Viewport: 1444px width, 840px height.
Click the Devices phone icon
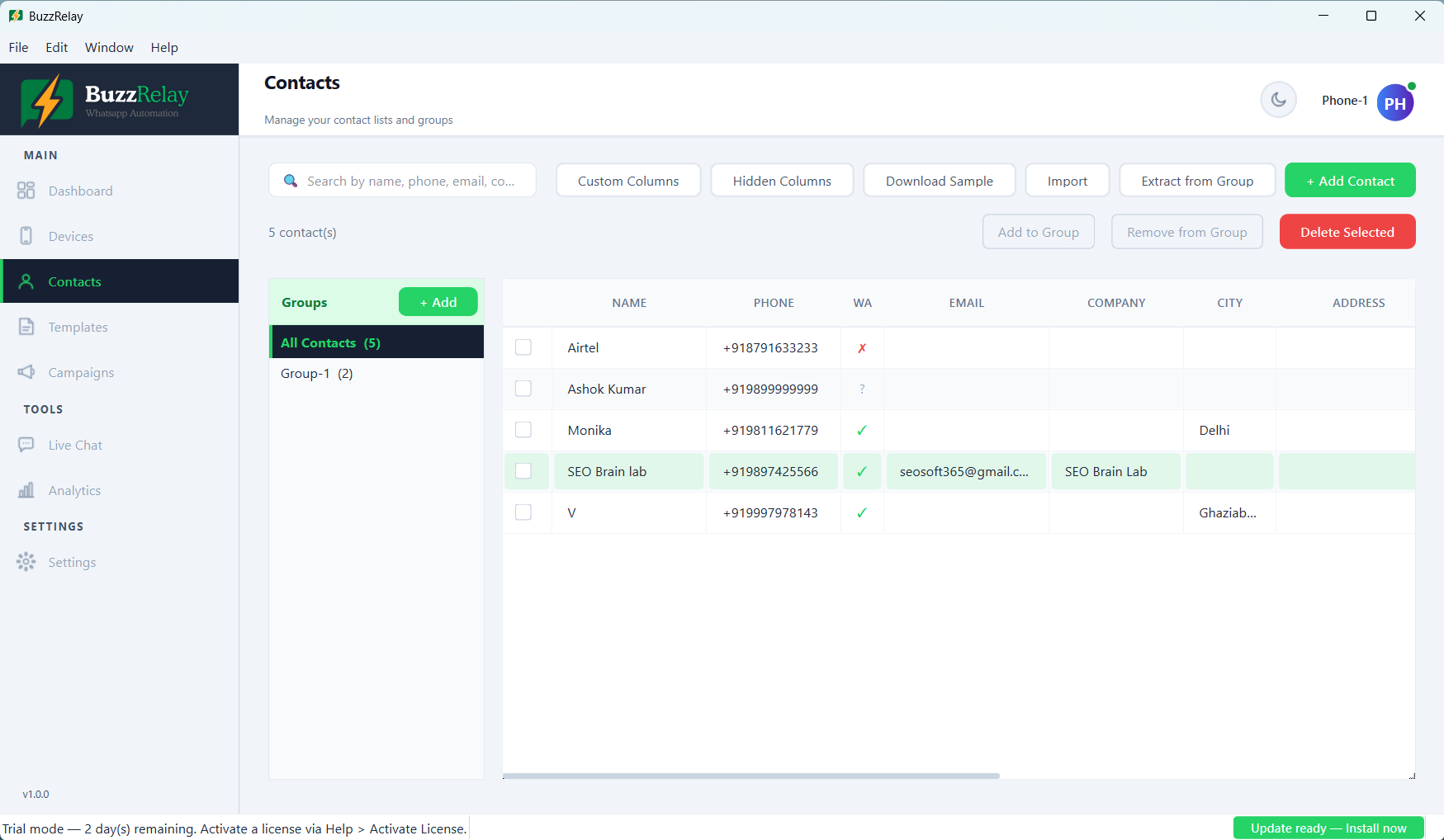[26, 236]
